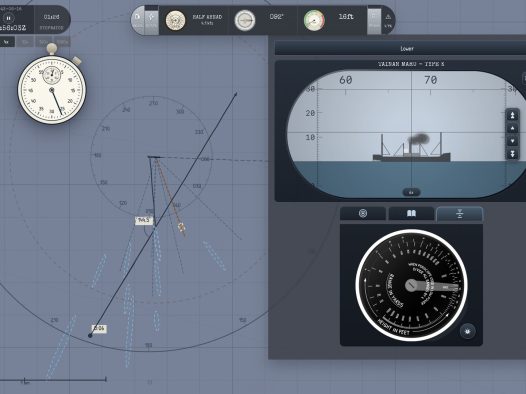The height and width of the screenshot is (394, 526).
Task: Click the Lower periscope button
Action: coord(407,49)
